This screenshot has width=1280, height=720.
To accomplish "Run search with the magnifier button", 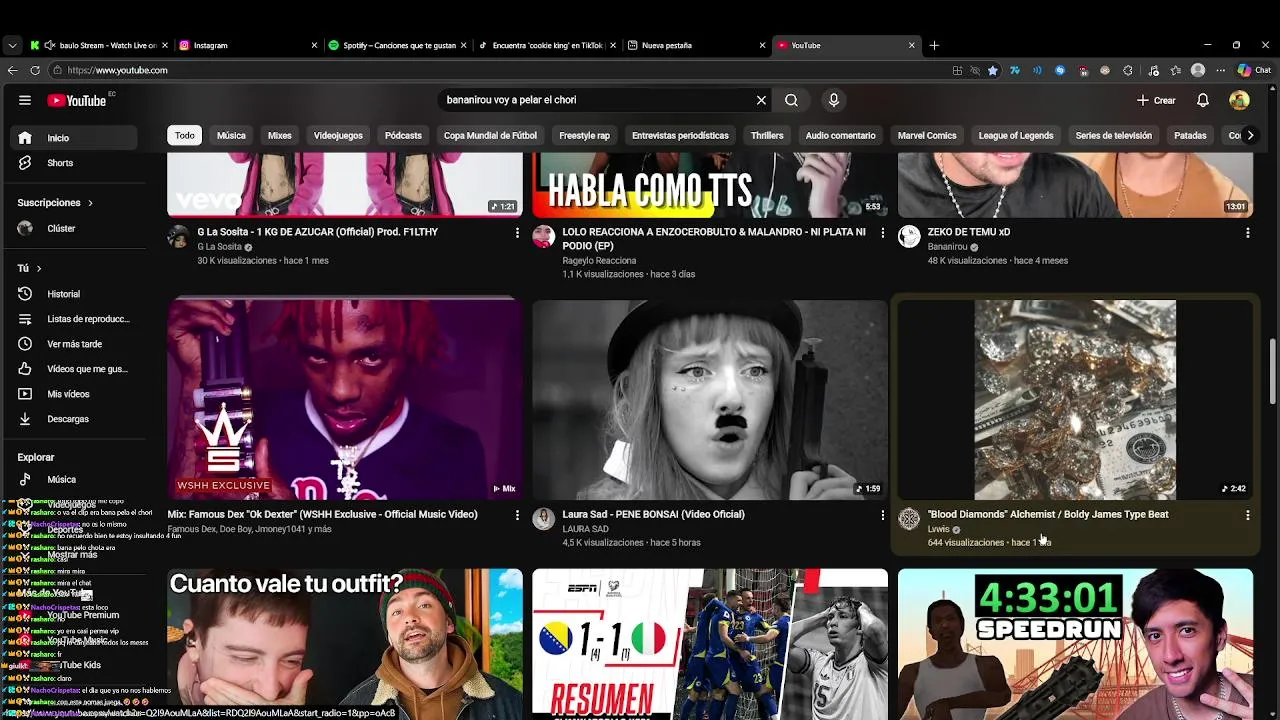I will [791, 100].
